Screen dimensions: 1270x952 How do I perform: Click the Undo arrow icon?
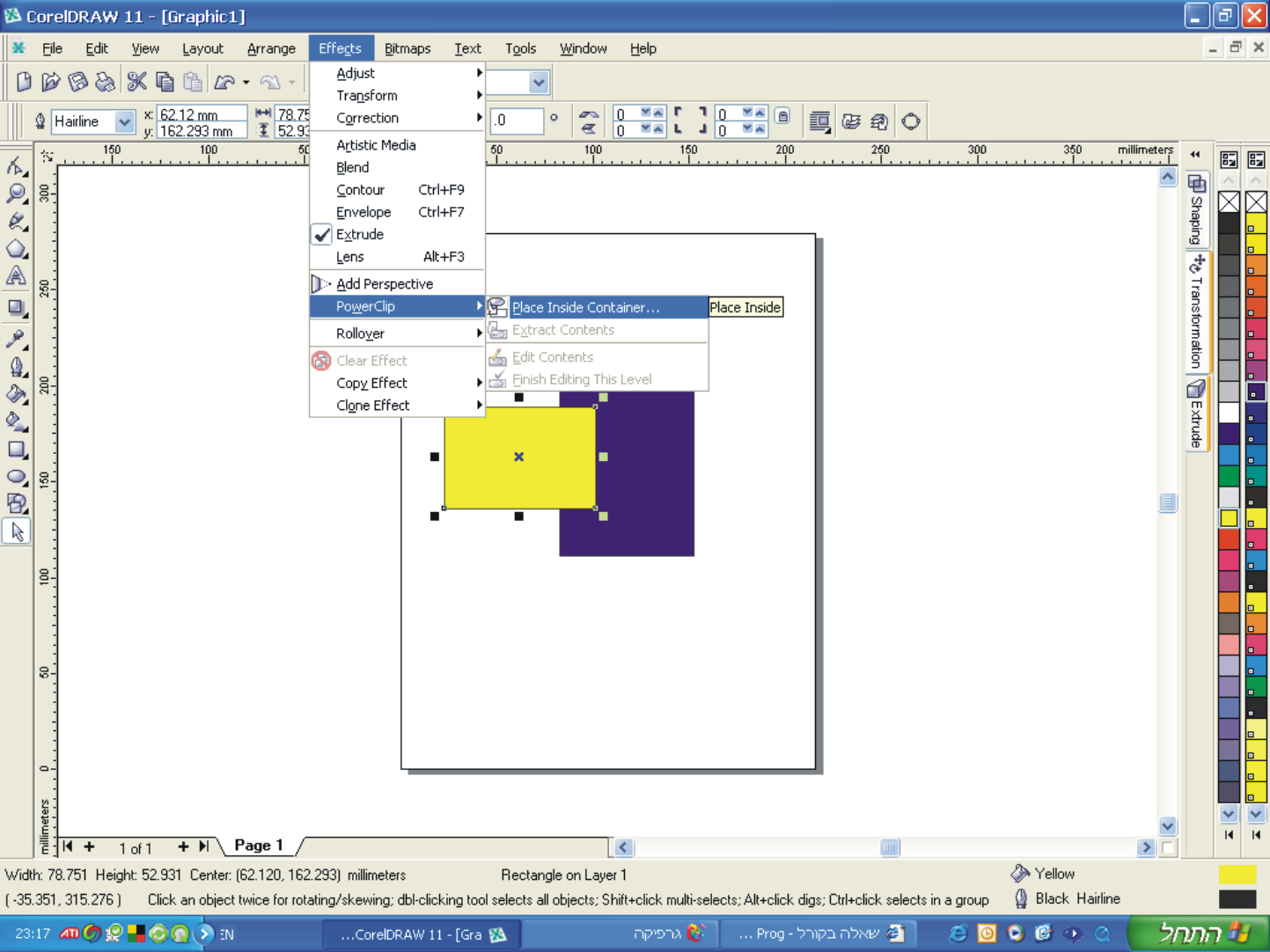click(x=225, y=82)
